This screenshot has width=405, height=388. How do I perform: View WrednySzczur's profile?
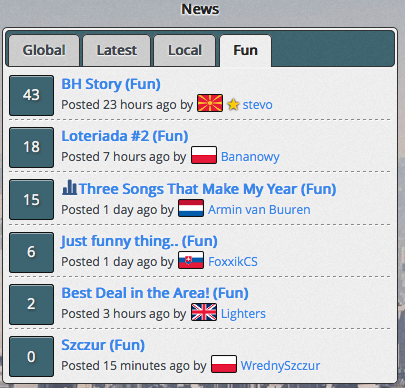pyautogui.click(x=280, y=366)
